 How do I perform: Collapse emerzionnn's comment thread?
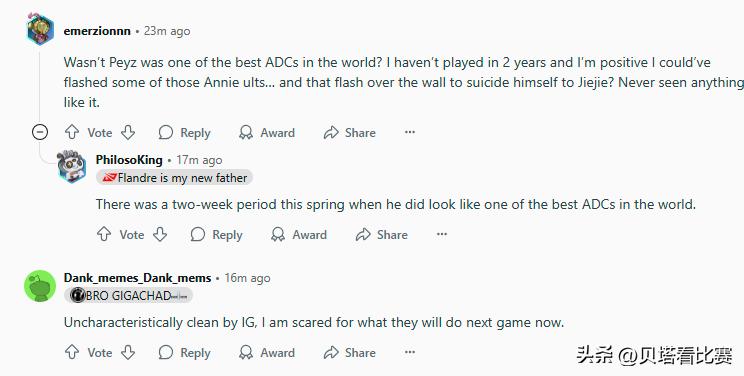click(x=40, y=132)
